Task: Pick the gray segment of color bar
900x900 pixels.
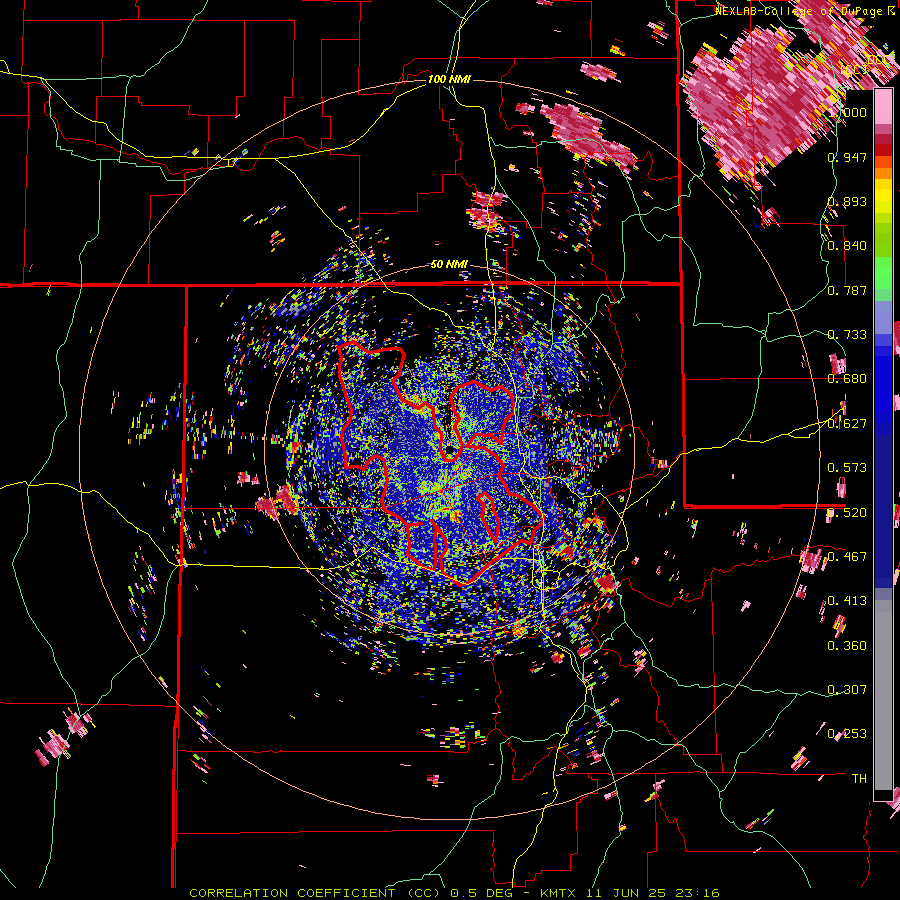Action: pyautogui.click(x=883, y=695)
